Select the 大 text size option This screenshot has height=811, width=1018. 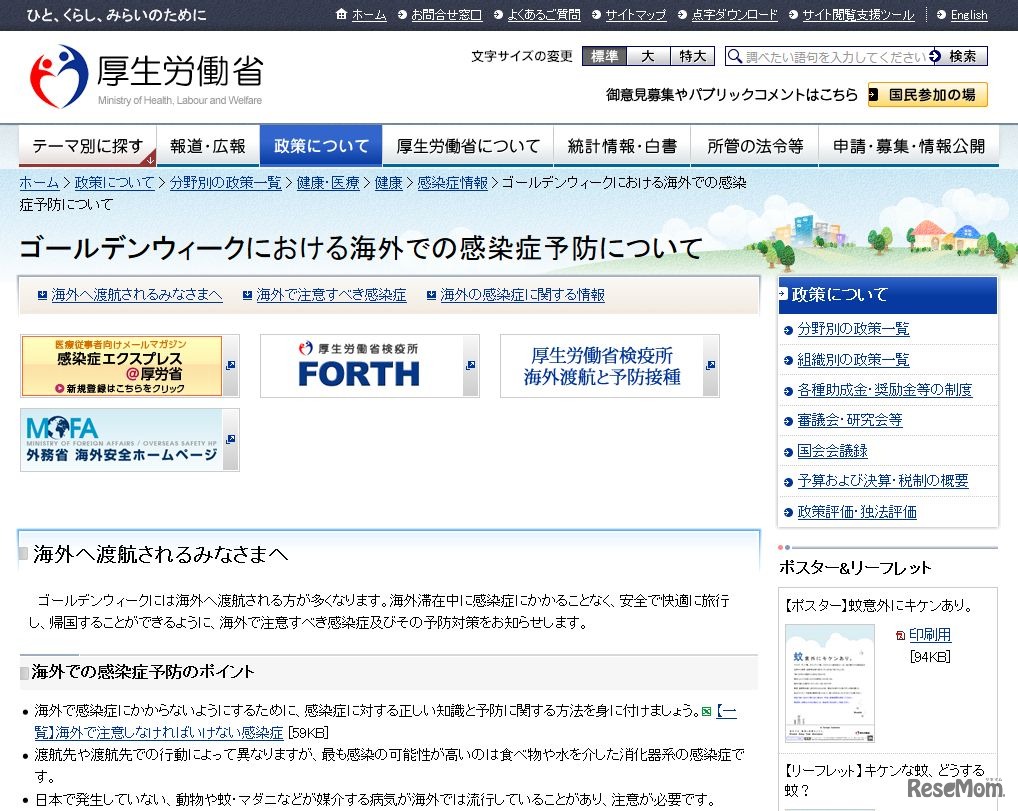click(650, 57)
